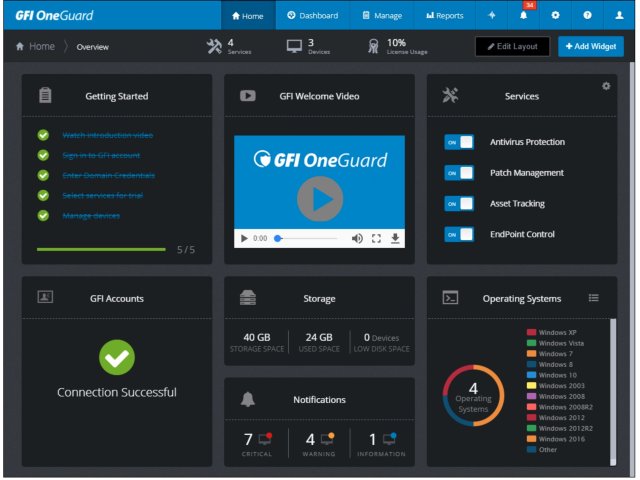The width and height of the screenshot is (640, 480).
Task: Open the Manage menu
Action: [382, 16]
